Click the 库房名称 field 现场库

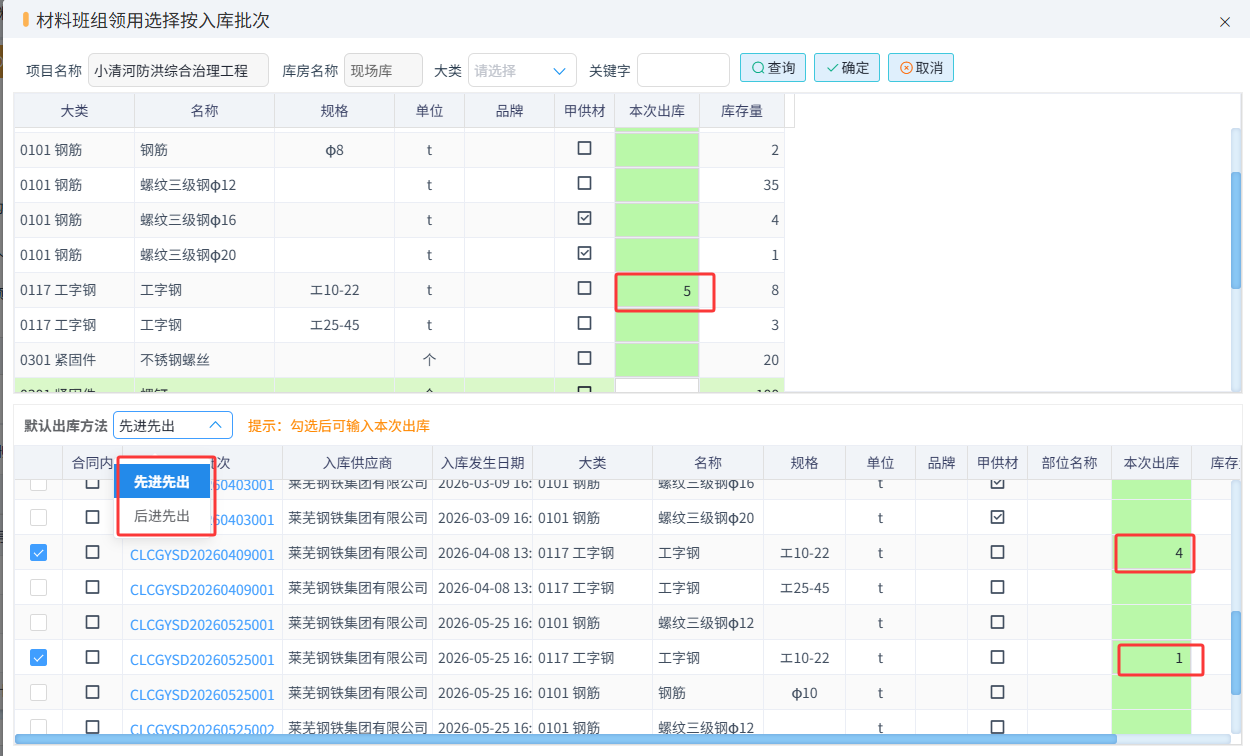383,71
